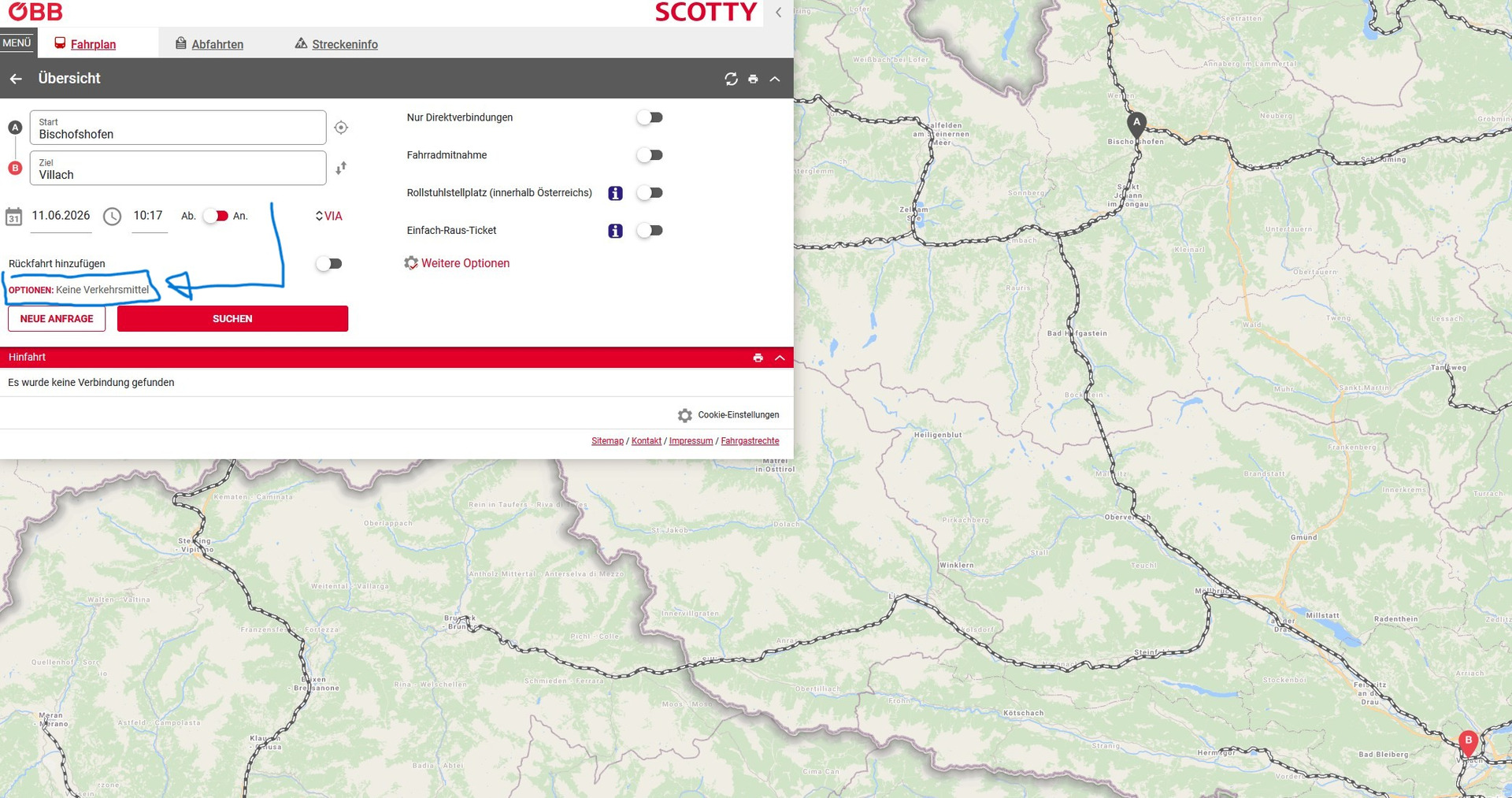This screenshot has width=1512, height=798.
Task: Toggle Fahrradmitnahme switch
Action: tap(650, 155)
